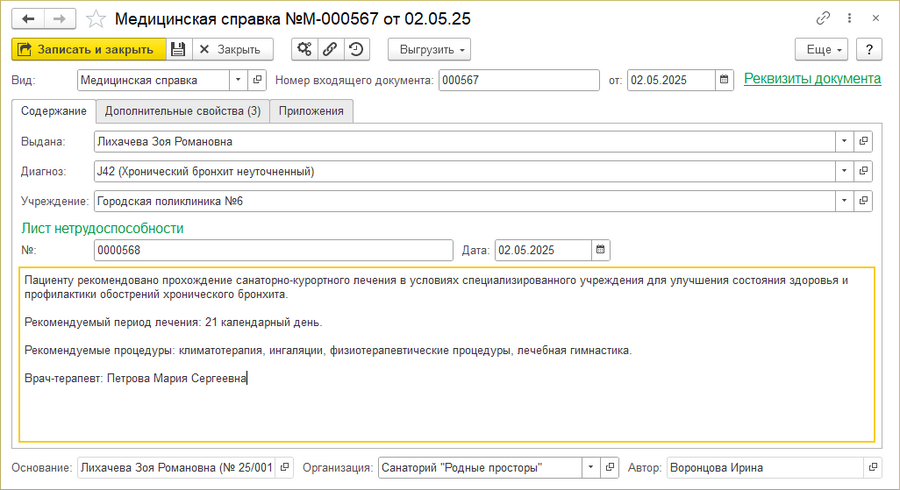Screen dimensions: 900x490
Task: Switch to the Содержание tab
Action: pyautogui.click(x=53, y=111)
